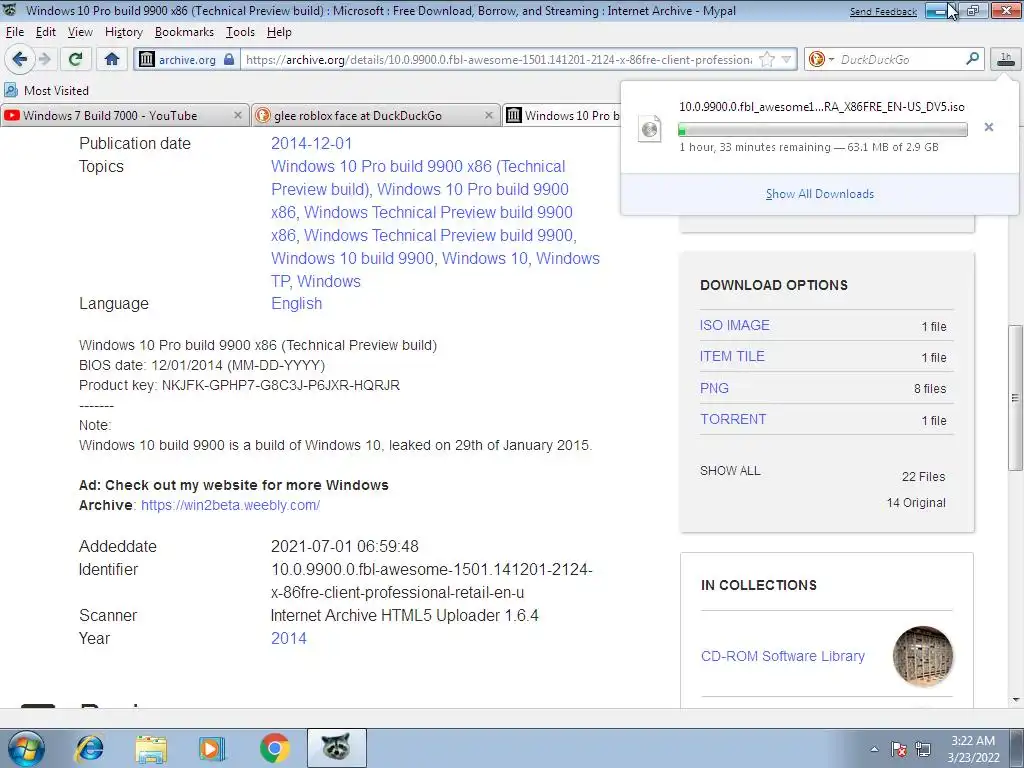Open the TORRENT download option
The image size is (1024, 768).
point(733,420)
